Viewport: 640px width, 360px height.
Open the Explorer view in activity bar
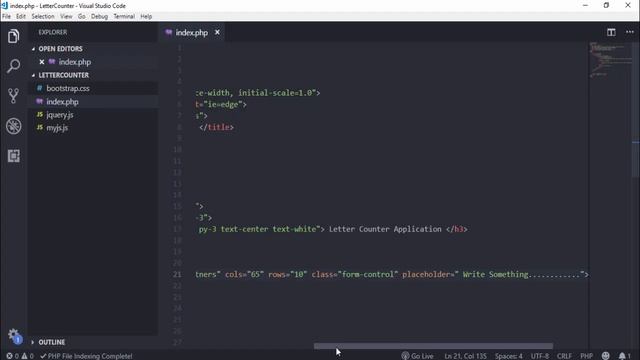13,36
